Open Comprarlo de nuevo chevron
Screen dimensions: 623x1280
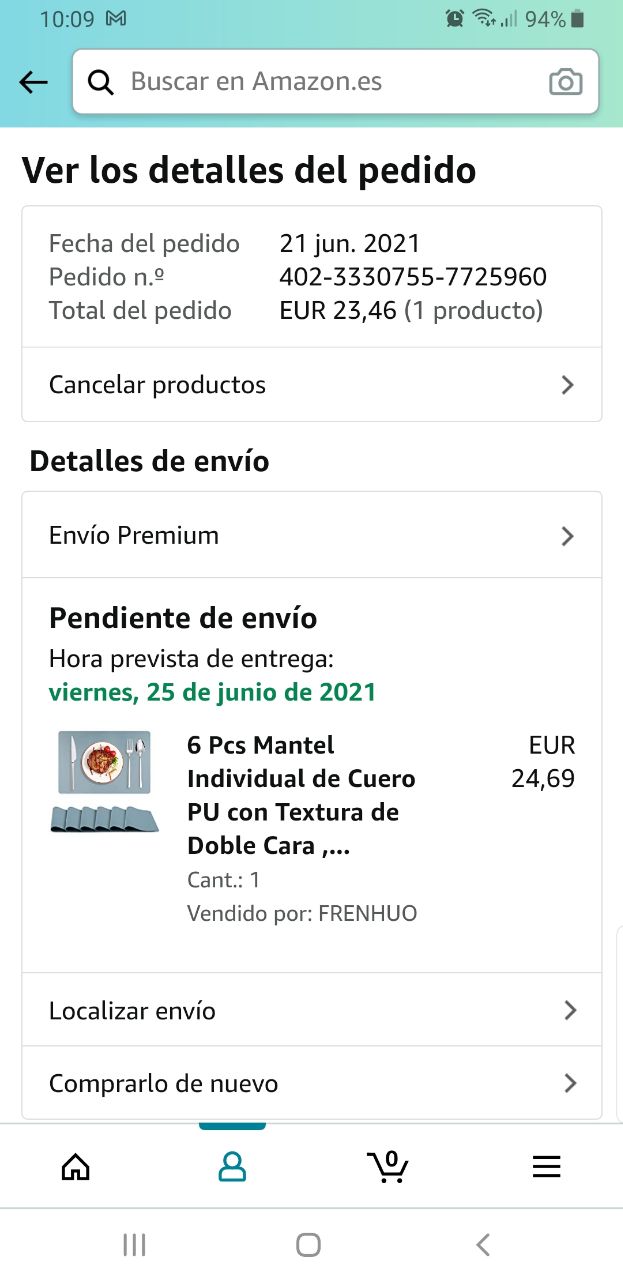570,1083
